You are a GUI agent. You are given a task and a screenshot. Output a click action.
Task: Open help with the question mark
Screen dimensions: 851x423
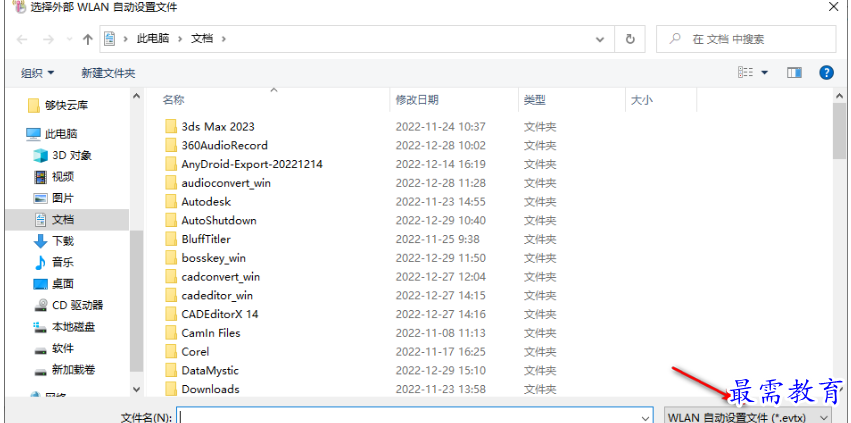826,72
